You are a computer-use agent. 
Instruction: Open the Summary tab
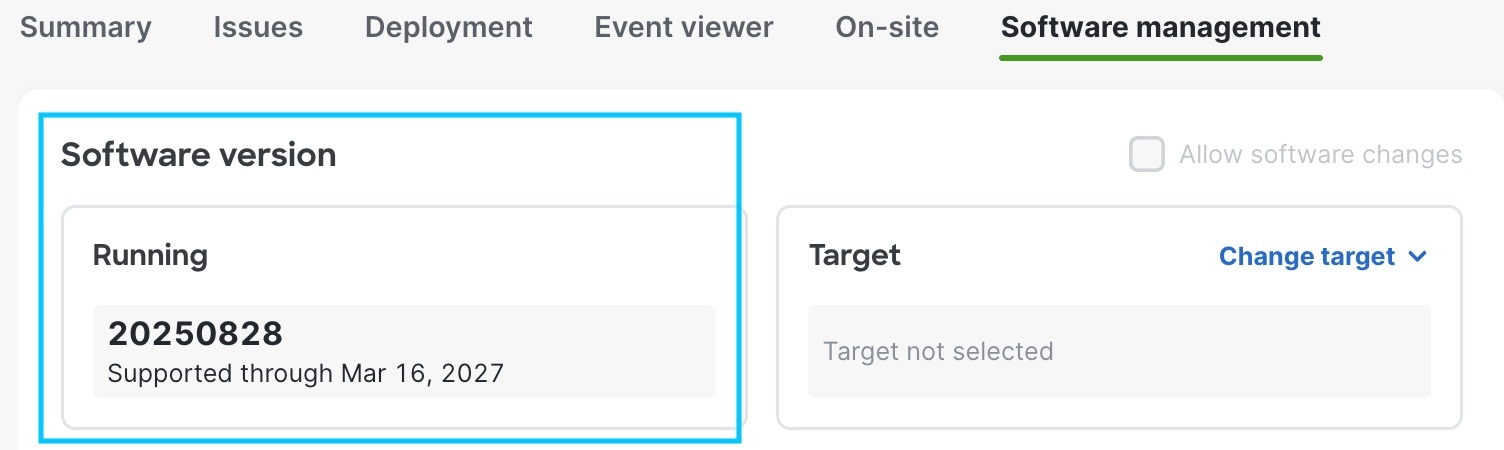coord(85,27)
